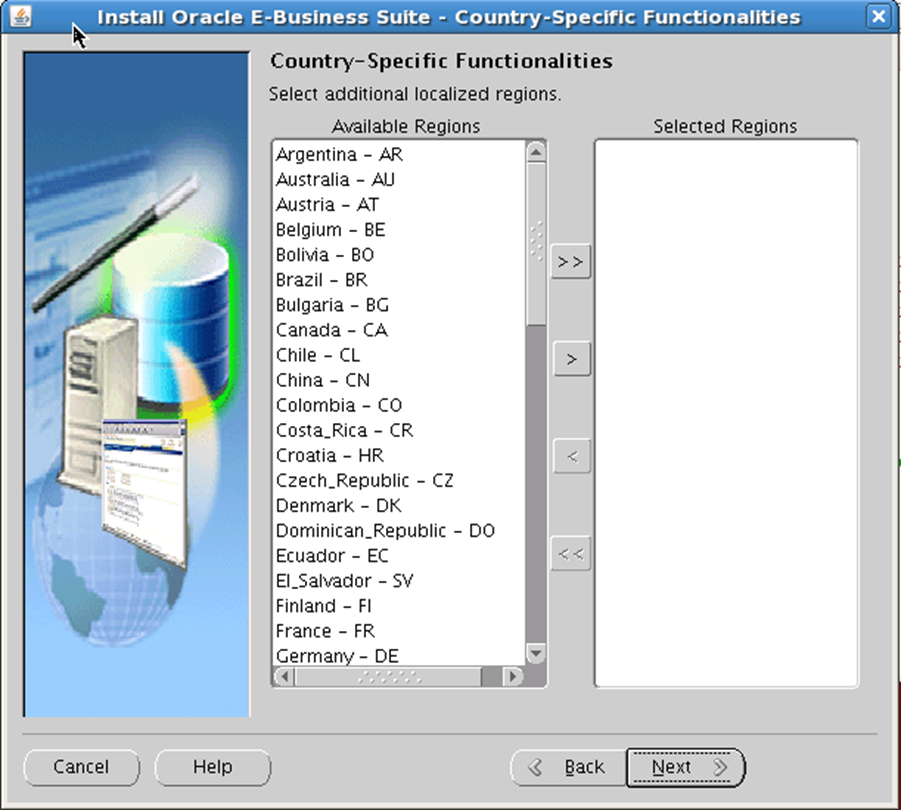
Task: Click the vertical scrollbar thumb of Available Regions
Action: (x=536, y=244)
